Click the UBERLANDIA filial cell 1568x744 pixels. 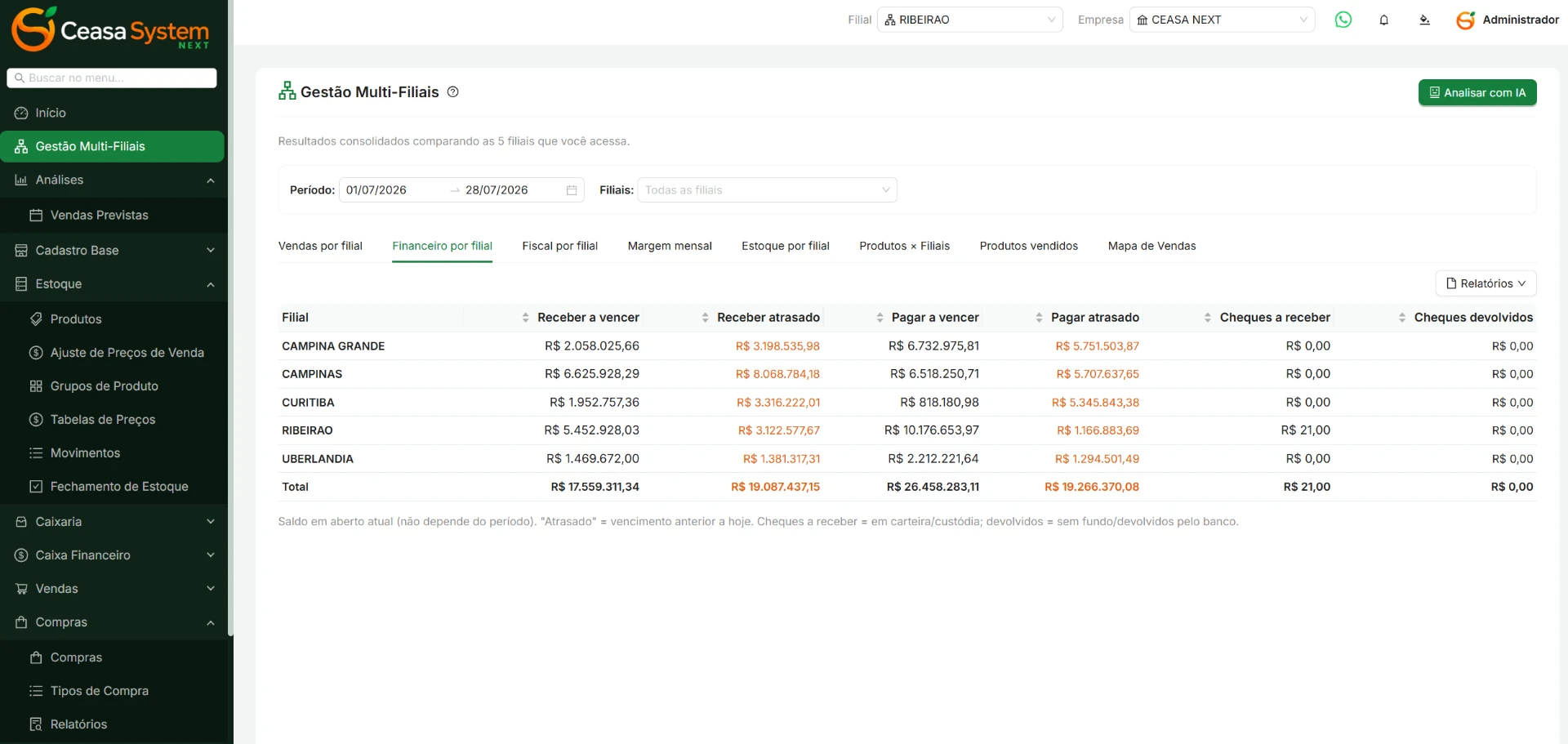coord(318,459)
